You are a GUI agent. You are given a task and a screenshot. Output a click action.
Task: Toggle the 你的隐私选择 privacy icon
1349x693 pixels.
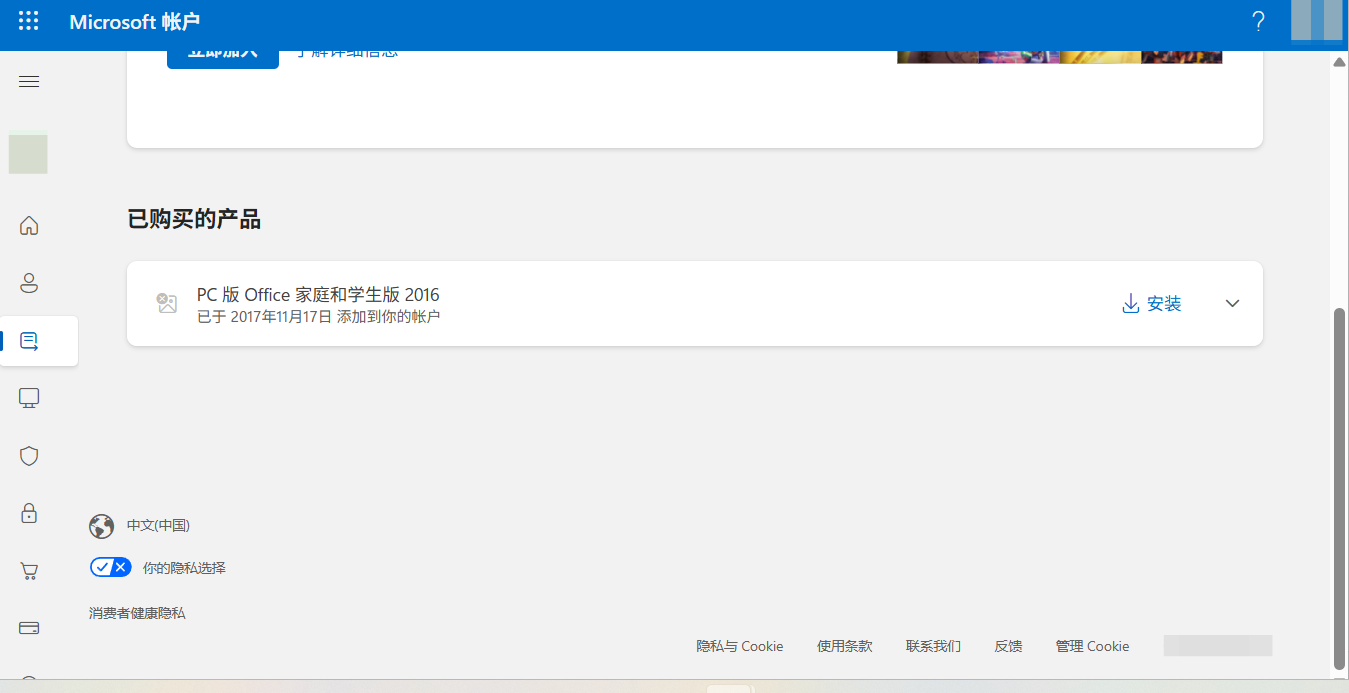tap(110, 567)
